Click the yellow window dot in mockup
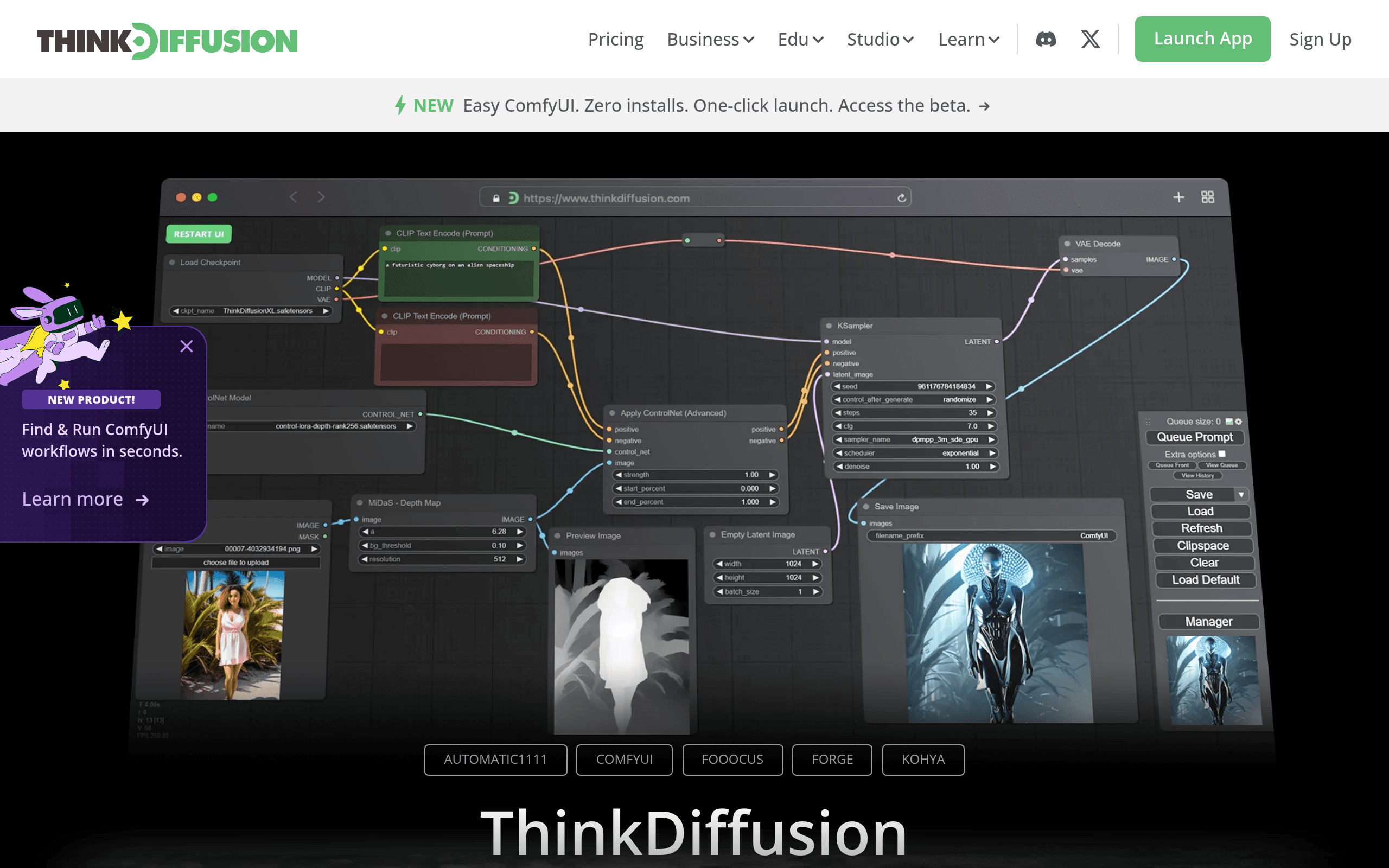This screenshot has width=1389, height=868. coord(197,197)
